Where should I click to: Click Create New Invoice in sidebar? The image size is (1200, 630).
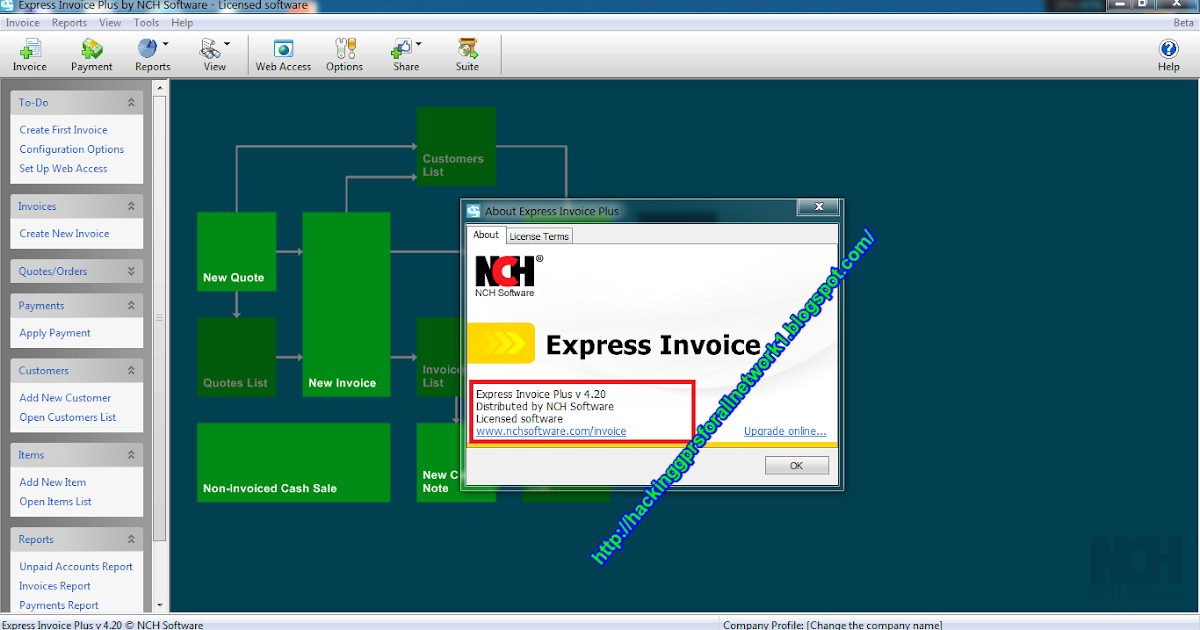coord(64,233)
